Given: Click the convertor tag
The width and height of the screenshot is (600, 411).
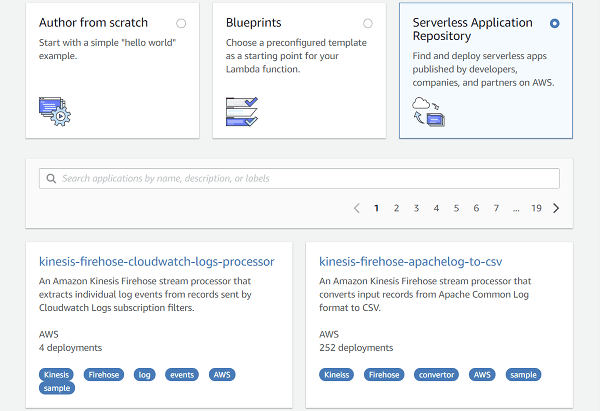Looking at the screenshot, I should coord(436,375).
